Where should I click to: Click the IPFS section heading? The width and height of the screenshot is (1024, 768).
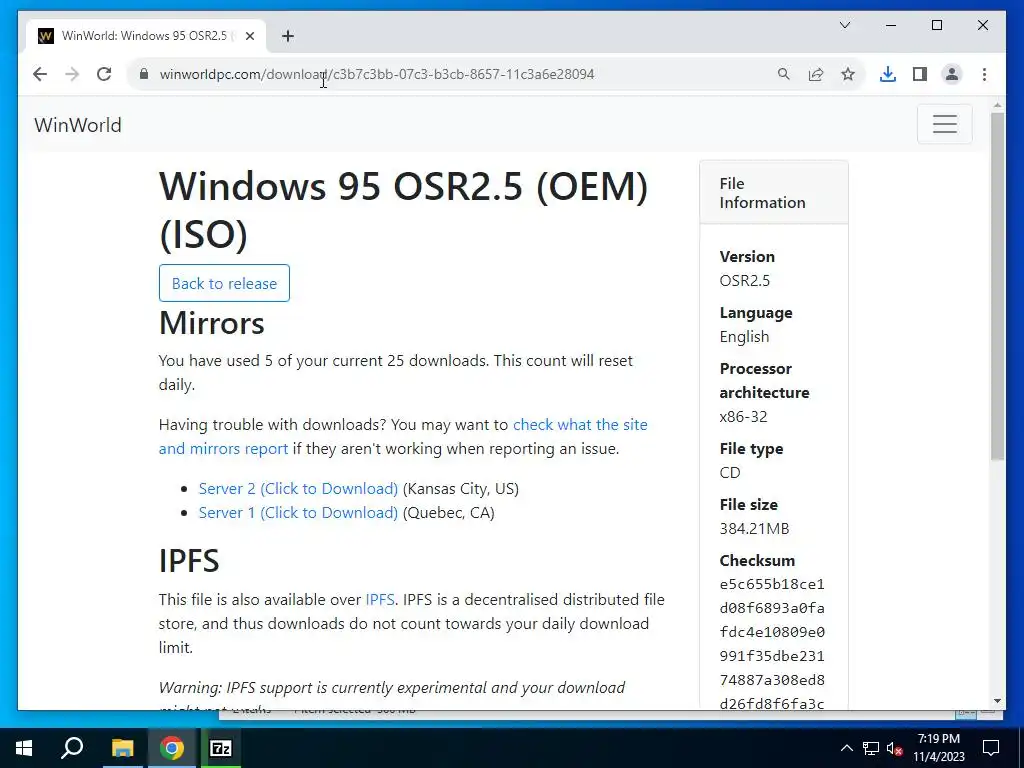click(189, 560)
